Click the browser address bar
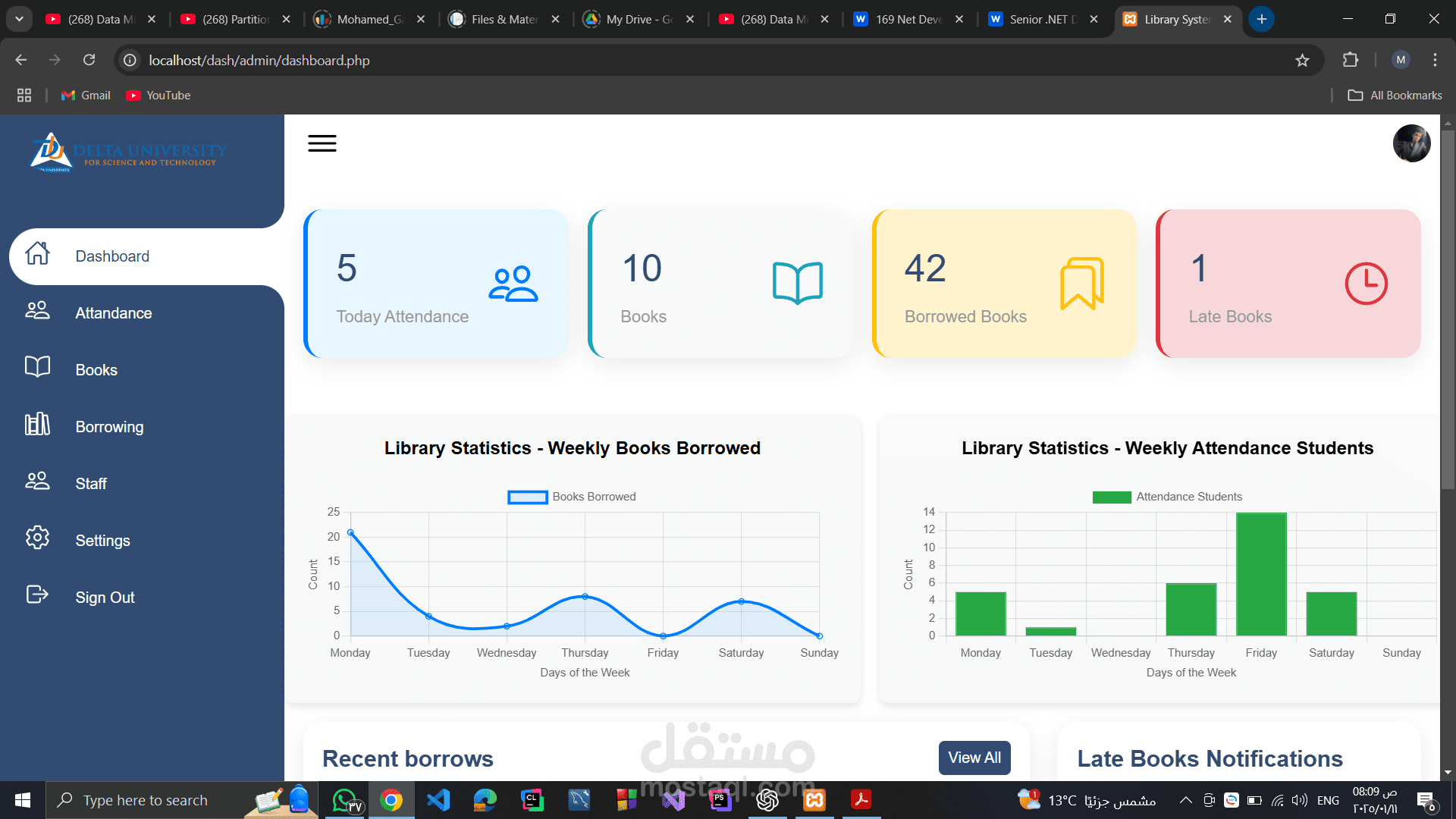The height and width of the screenshot is (819, 1456). pyautogui.click(x=713, y=60)
